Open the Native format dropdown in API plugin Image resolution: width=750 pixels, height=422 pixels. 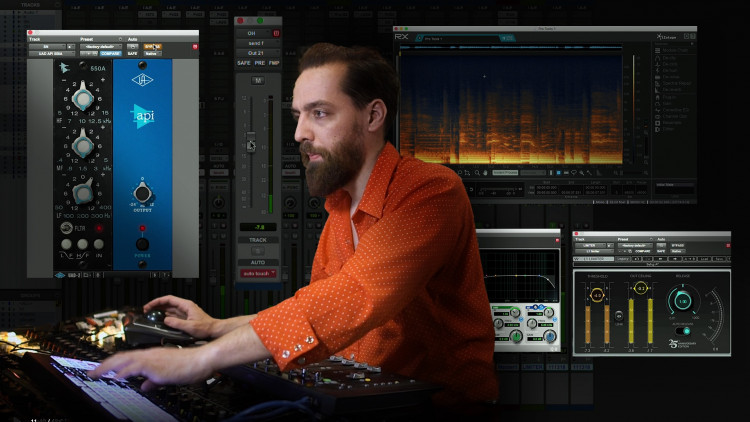(x=152, y=54)
